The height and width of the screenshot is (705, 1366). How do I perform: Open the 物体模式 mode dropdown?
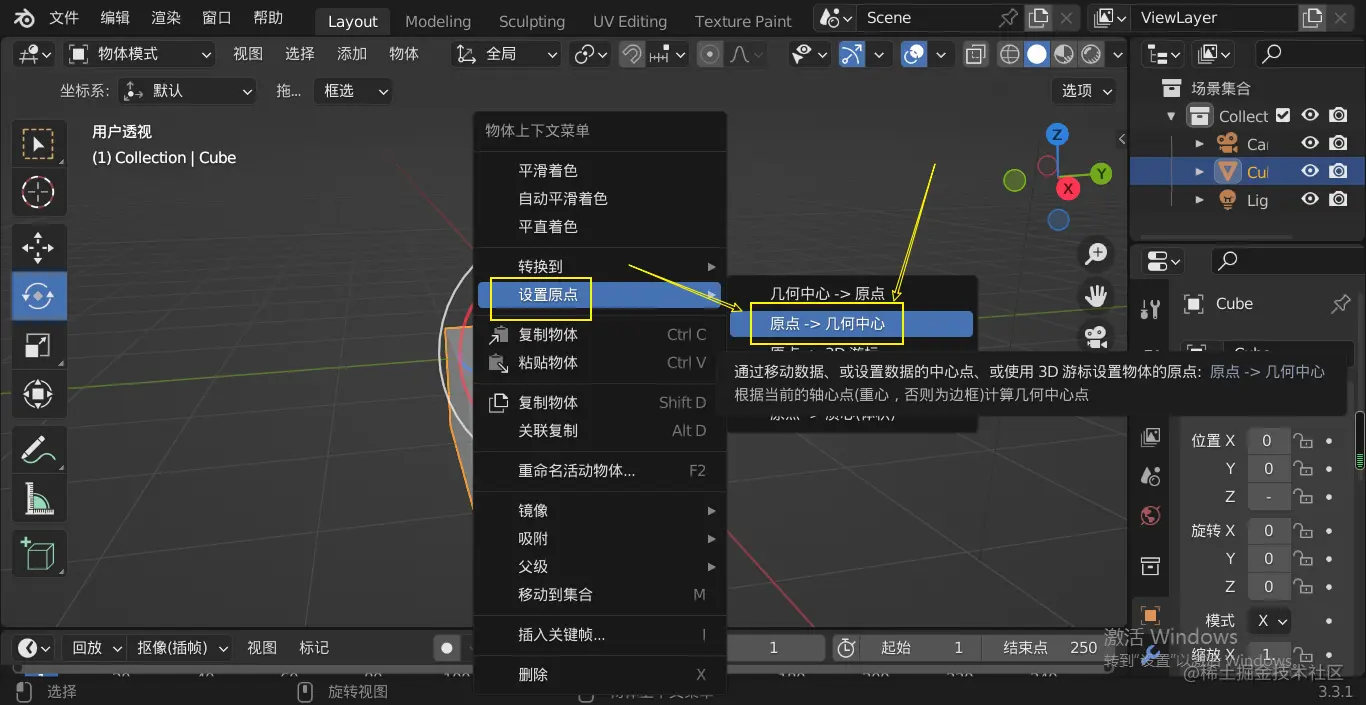click(x=140, y=54)
